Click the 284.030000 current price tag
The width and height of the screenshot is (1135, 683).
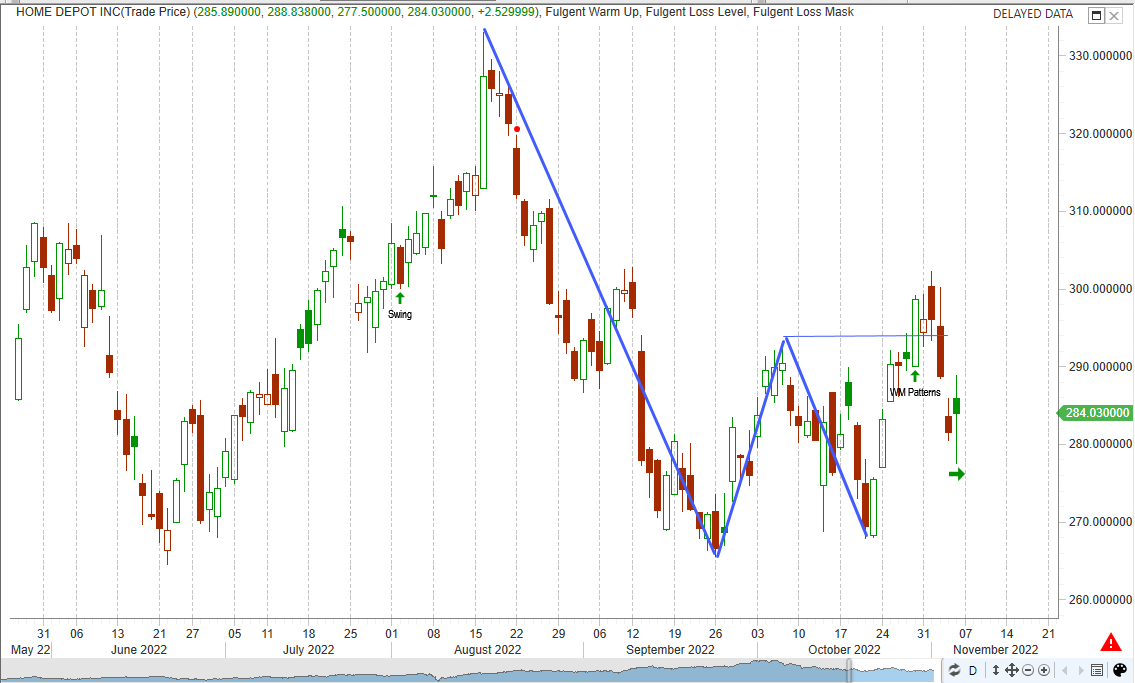point(1096,412)
